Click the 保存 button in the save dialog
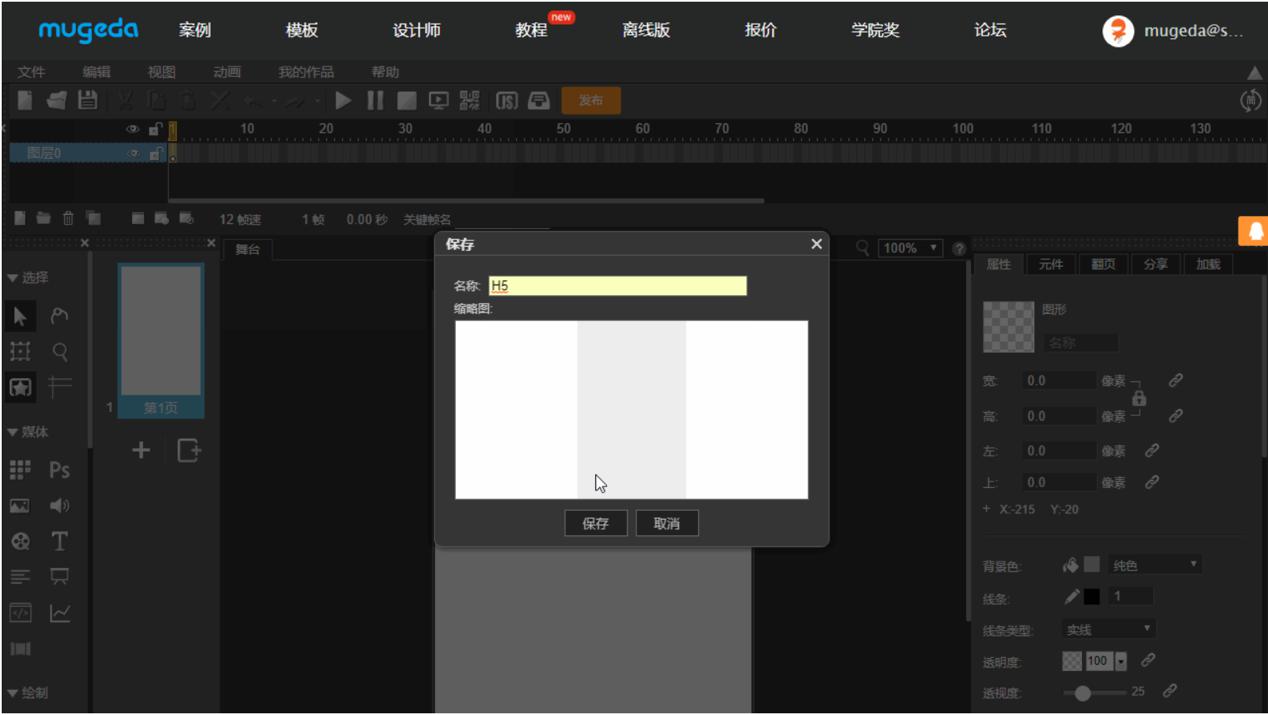Viewport: 1268px width, 715px height. tap(596, 523)
